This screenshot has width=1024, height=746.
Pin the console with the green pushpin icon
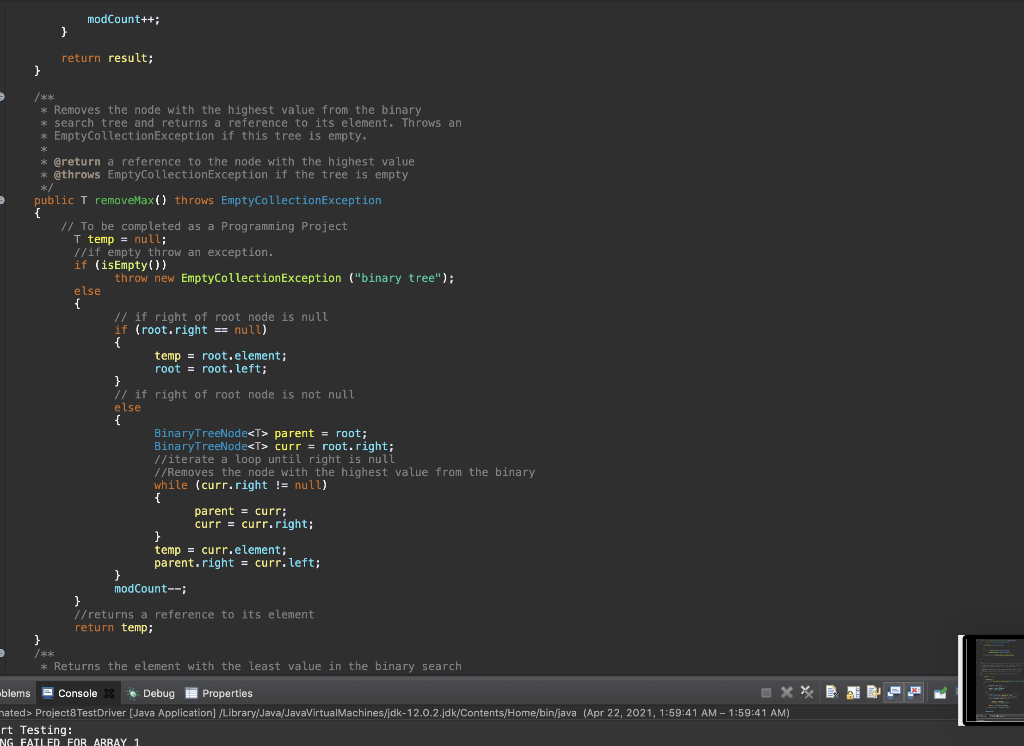(x=940, y=693)
